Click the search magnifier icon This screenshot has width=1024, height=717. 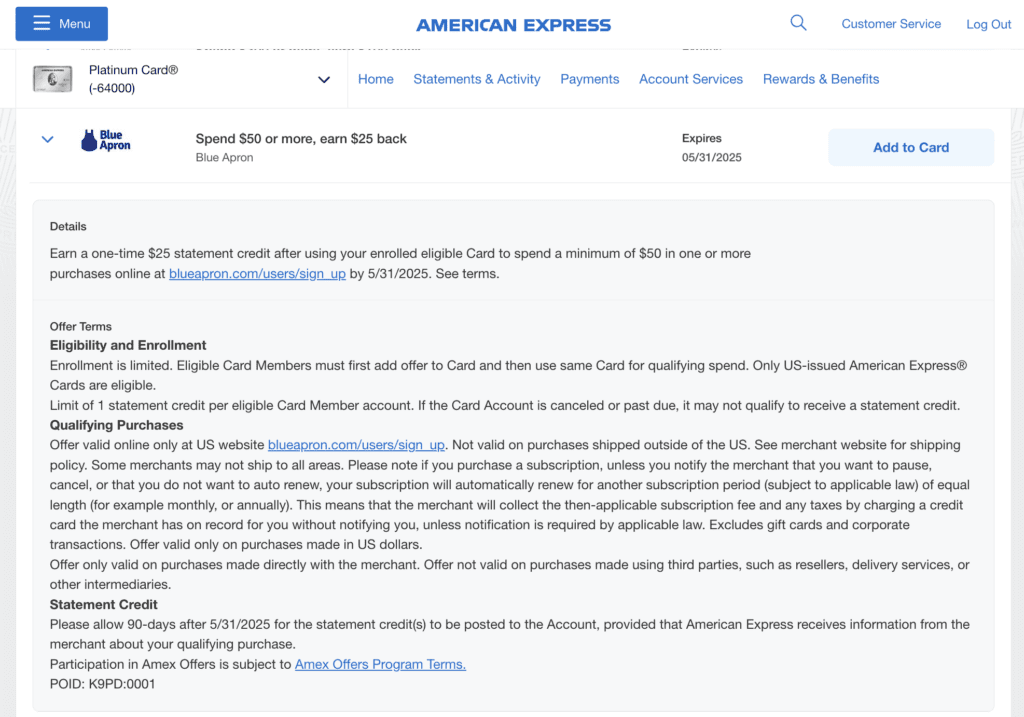(797, 22)
